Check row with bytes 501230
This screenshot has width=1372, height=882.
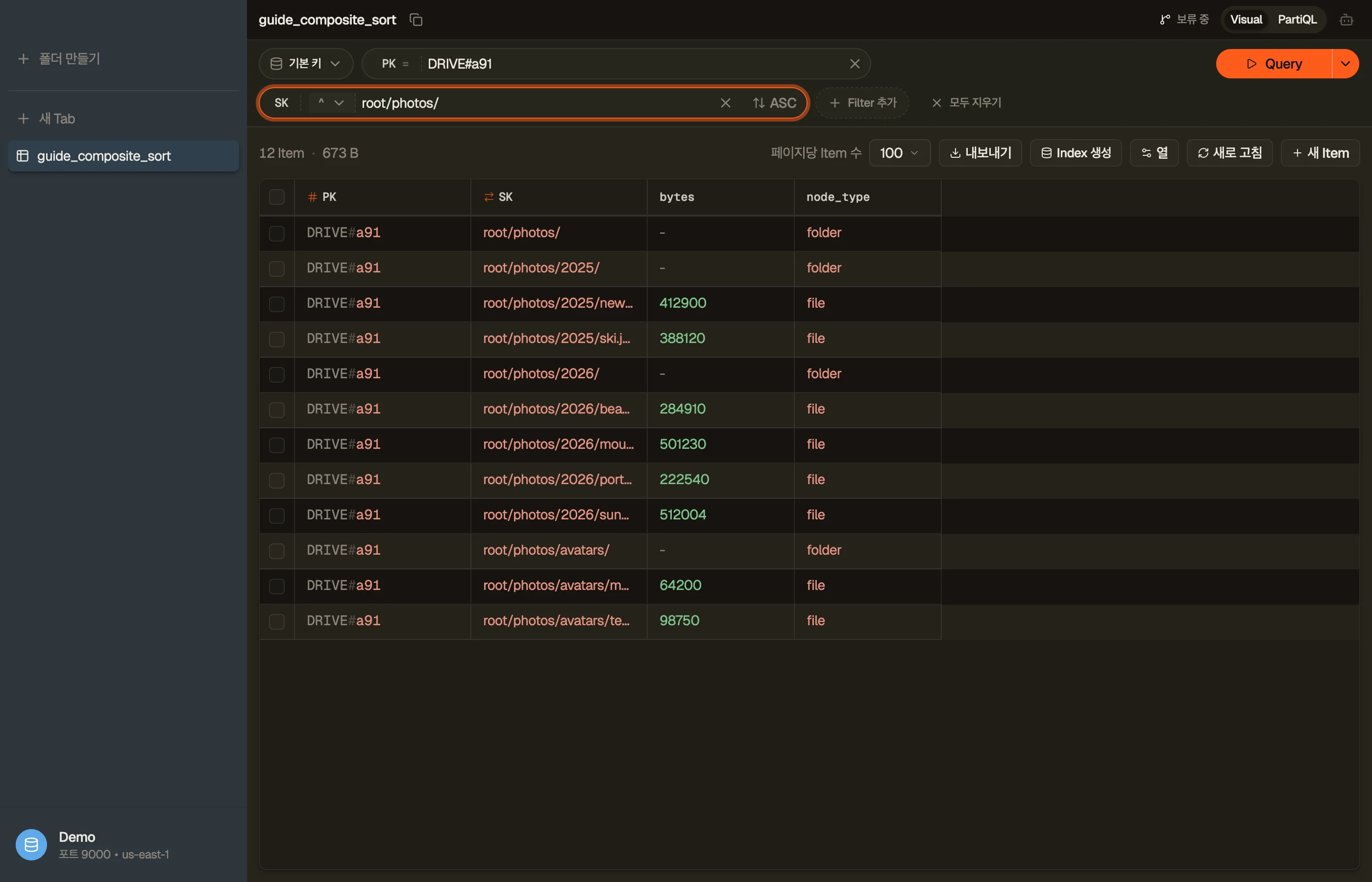pos(276,445)
